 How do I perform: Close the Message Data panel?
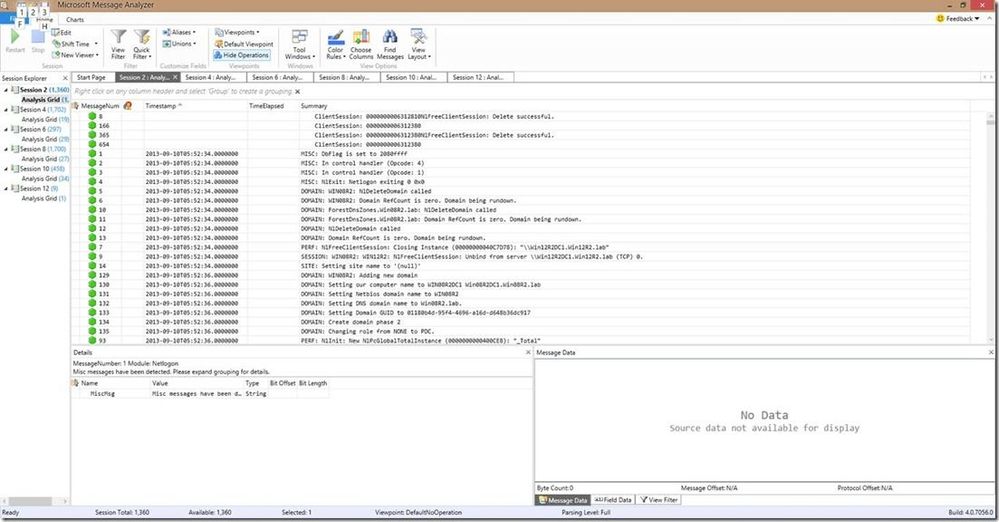coord(991,352)
